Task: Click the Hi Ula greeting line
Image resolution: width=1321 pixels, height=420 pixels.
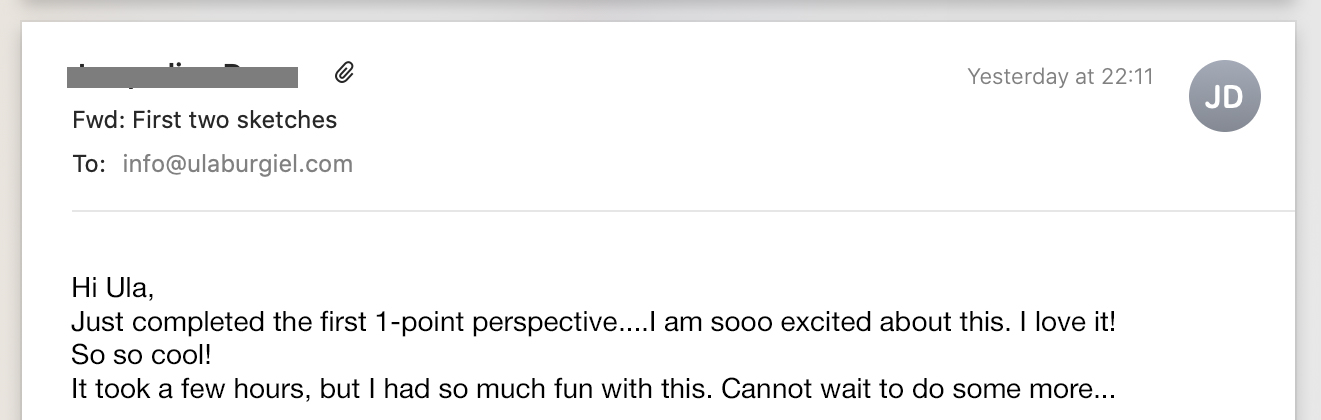Action: [x=113, y=289]
